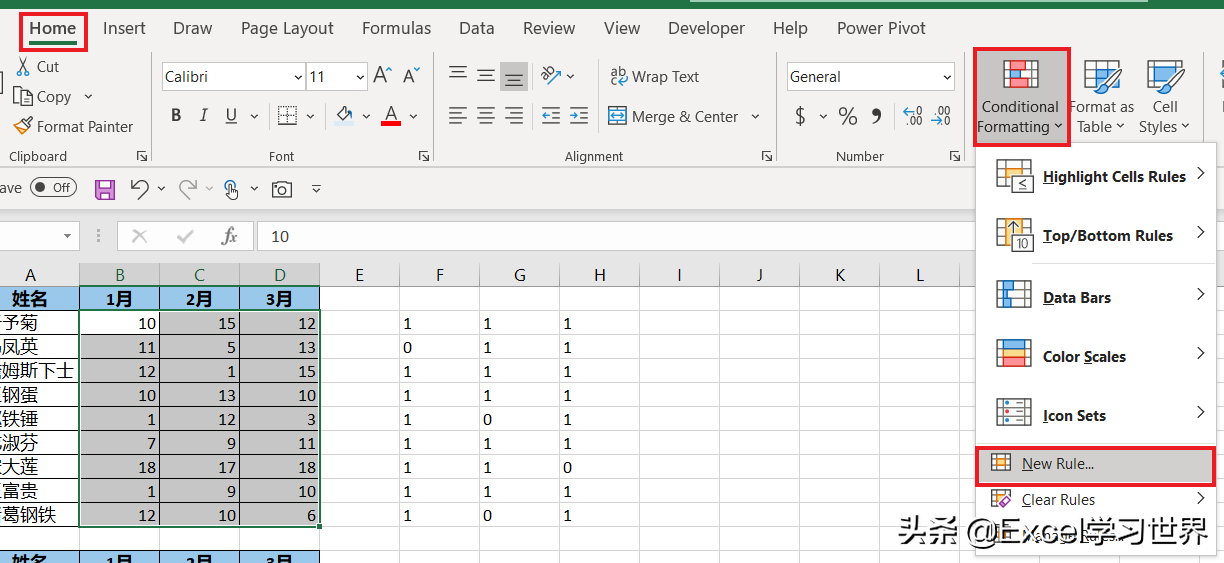Viewport: 1224px width, 563px height.
Task: Open Icon Sets submenu
Action: coord(1096,415)
